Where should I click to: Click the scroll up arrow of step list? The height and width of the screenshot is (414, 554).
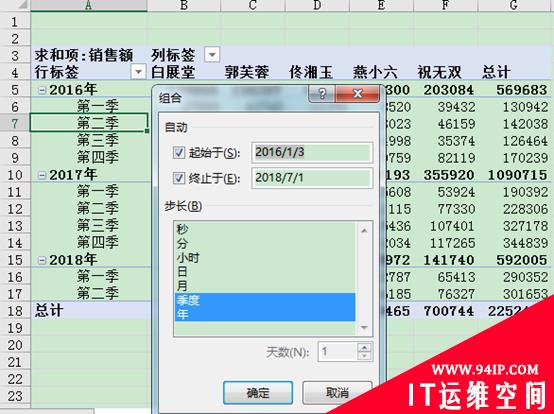(x=364, y=231)
